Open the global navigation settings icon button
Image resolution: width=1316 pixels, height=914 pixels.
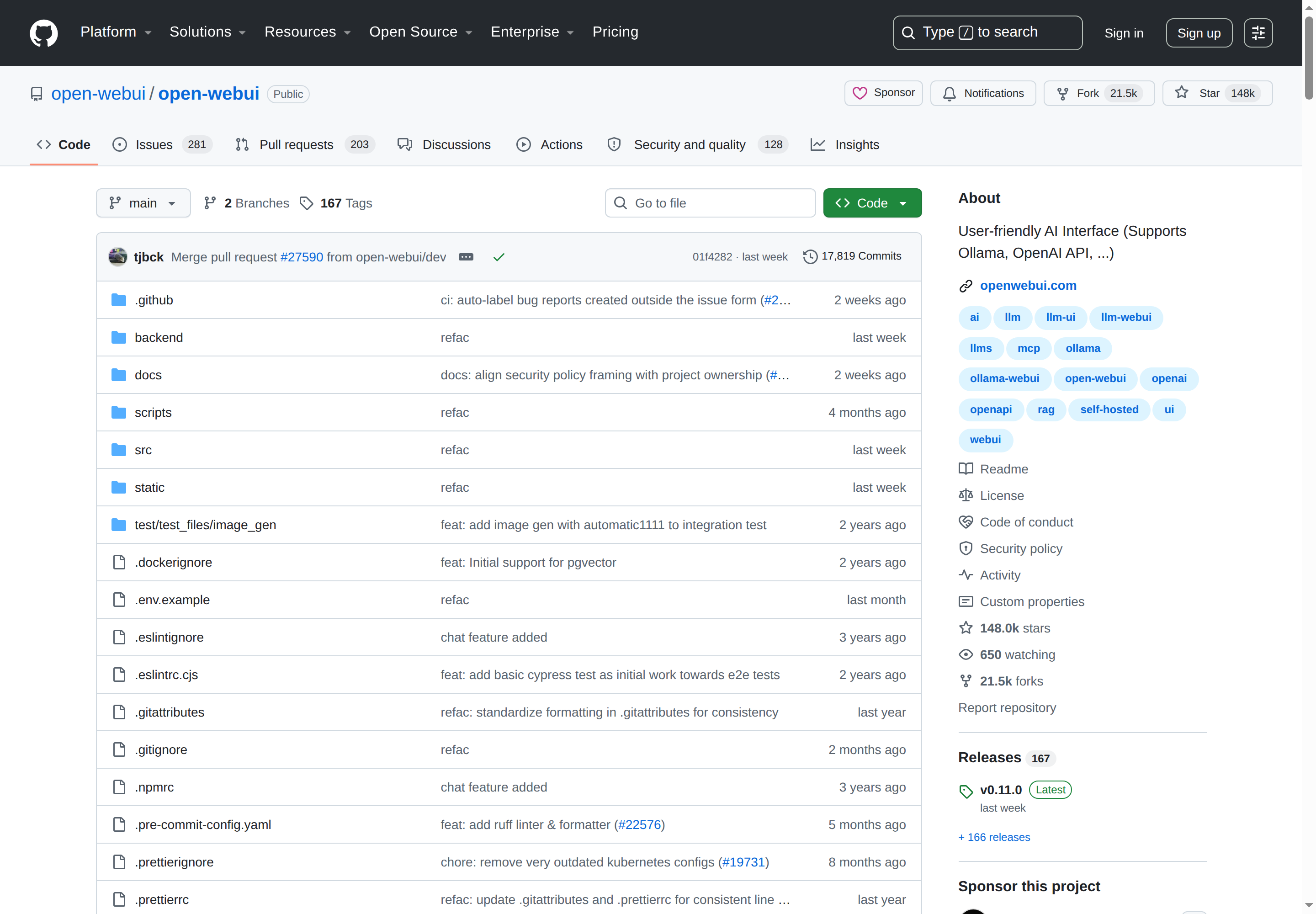click(1258, 32)
